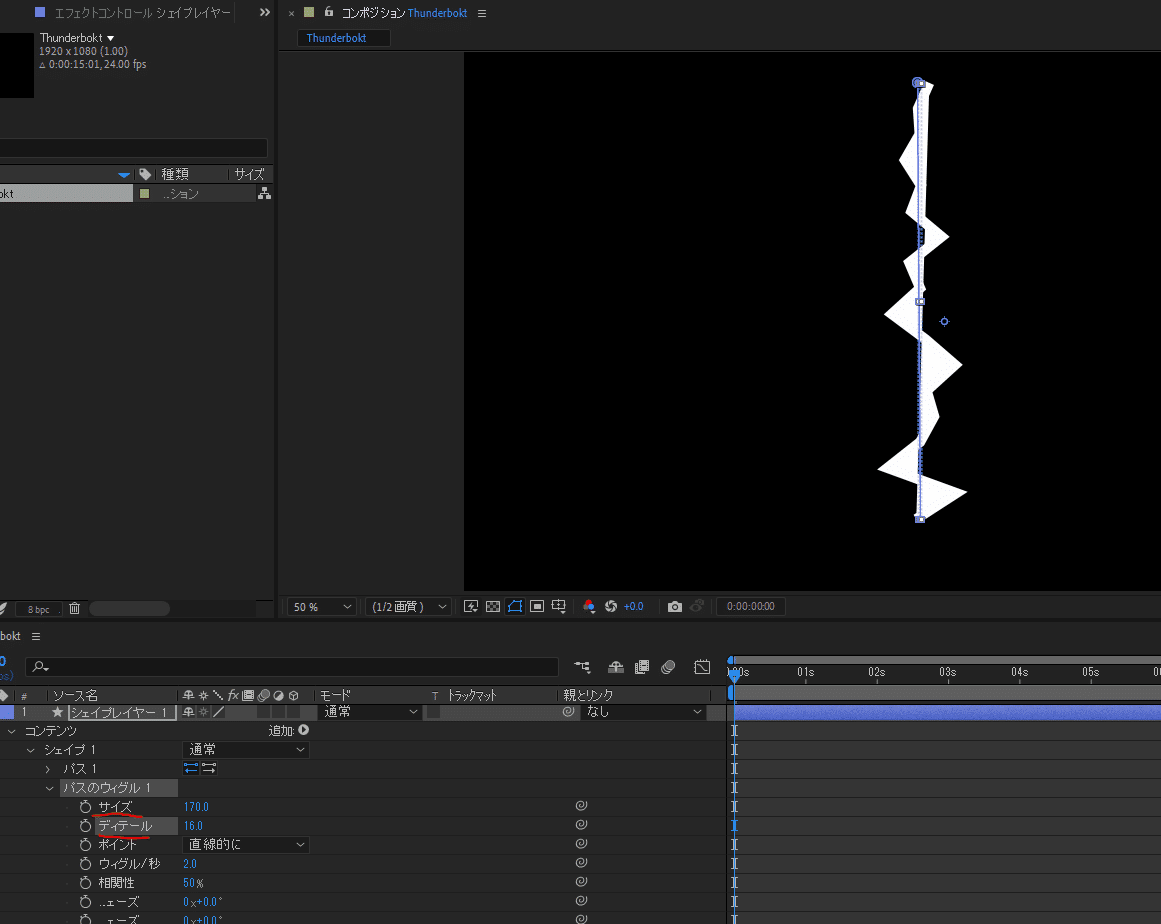Click the サイズ value 170.0

(x=196, y=807)
